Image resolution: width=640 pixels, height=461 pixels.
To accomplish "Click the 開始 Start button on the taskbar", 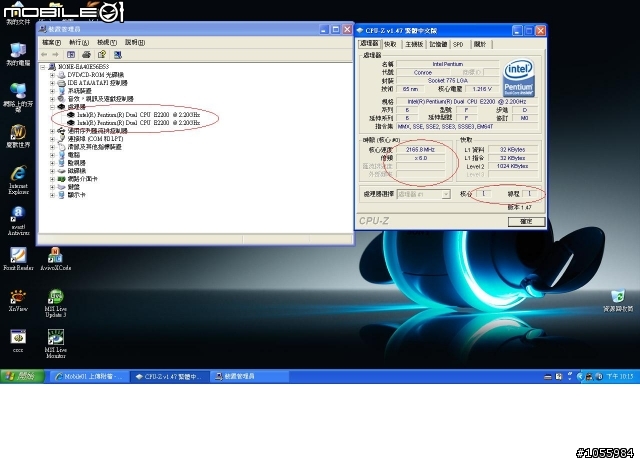I will coord(22,376).
